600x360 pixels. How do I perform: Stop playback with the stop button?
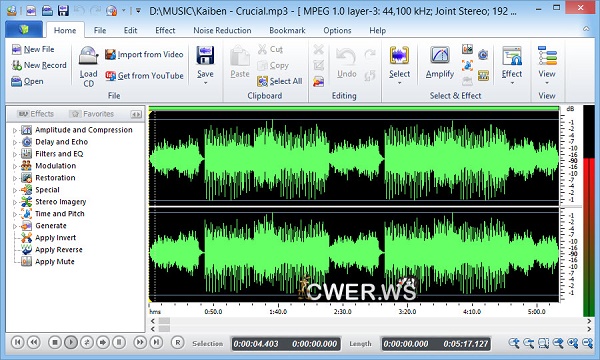55,342
